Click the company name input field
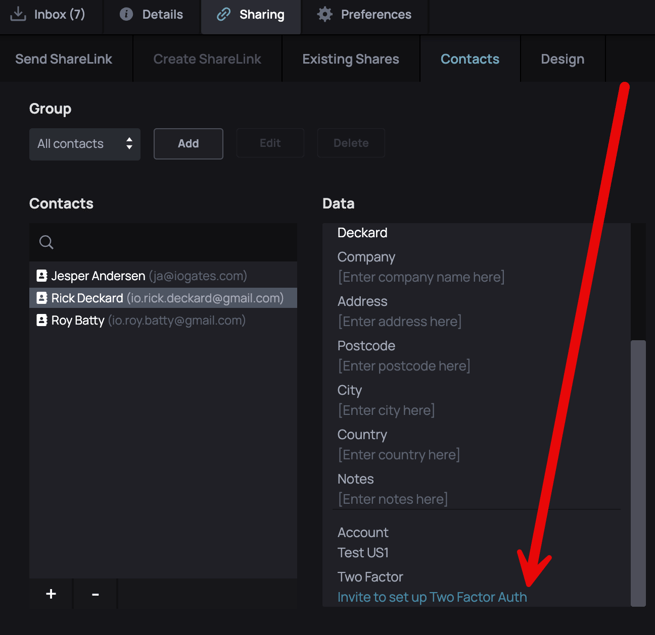Screen dimensions: 655x635 (421, 277)
